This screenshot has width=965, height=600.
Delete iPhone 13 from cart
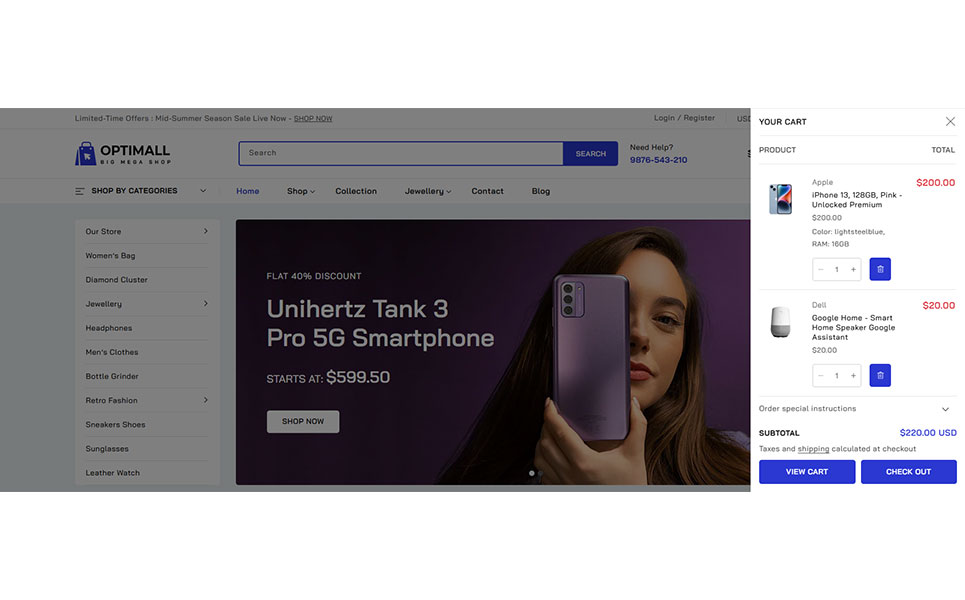[x=880, y=269]
